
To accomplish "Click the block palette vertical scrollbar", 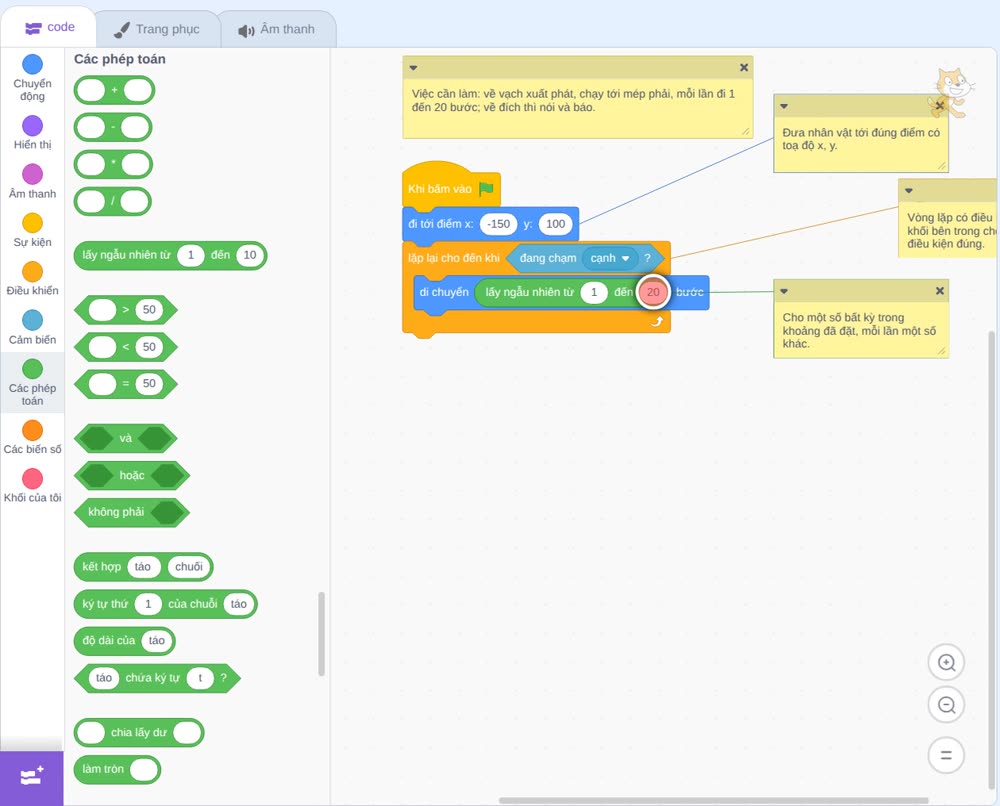I will click(x=321, y=634).
